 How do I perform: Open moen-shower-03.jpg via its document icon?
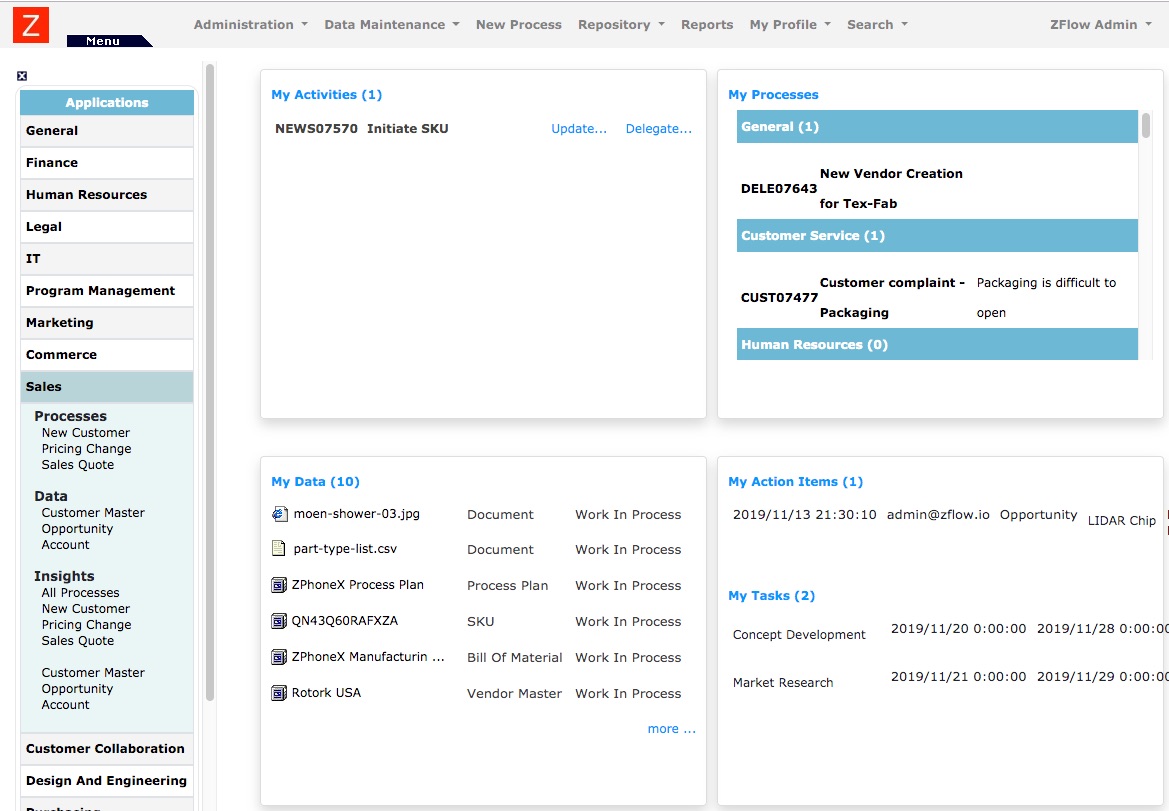tap(278, 513)
